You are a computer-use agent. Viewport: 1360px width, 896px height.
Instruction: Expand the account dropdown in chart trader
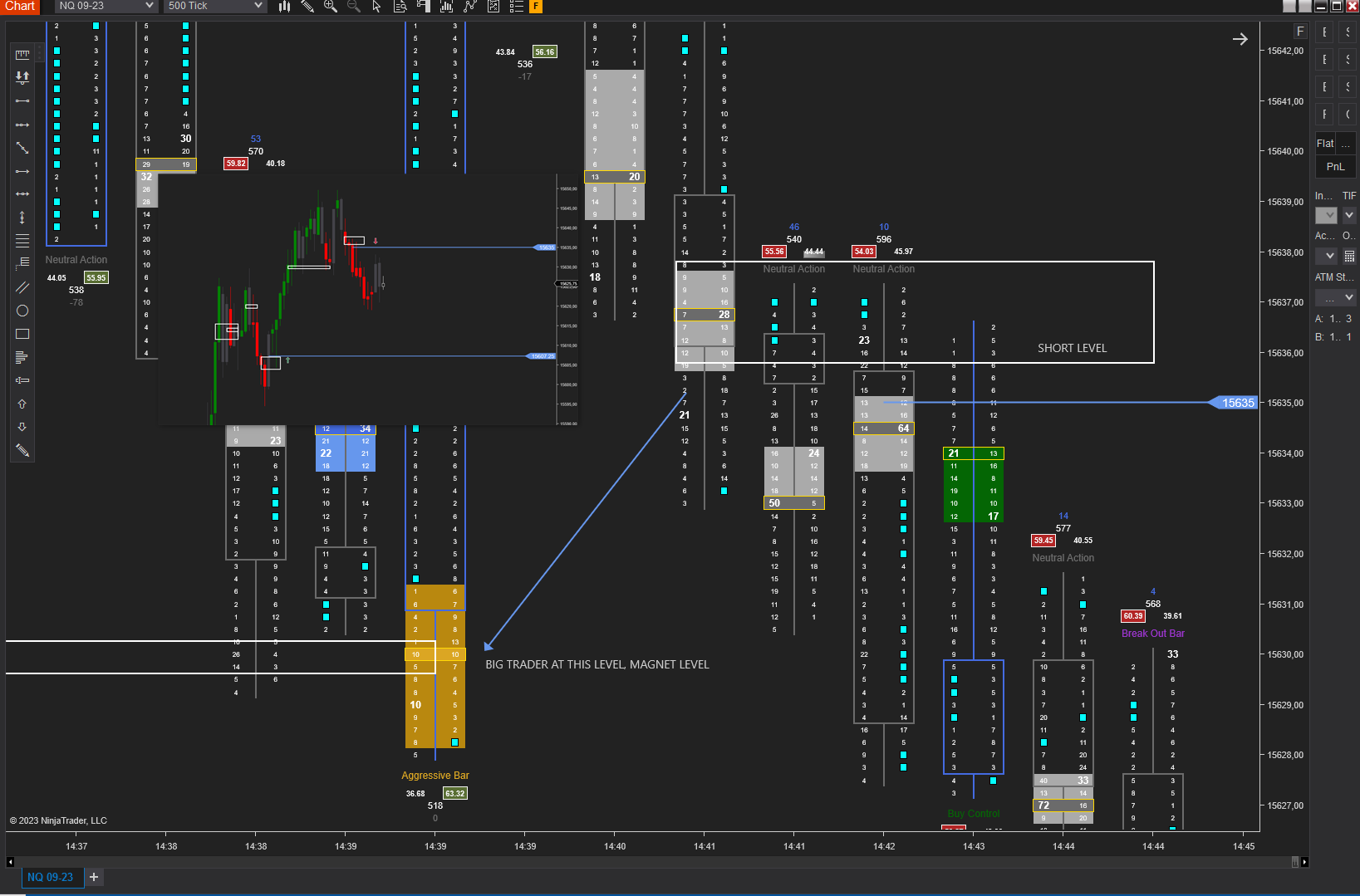1327,256
